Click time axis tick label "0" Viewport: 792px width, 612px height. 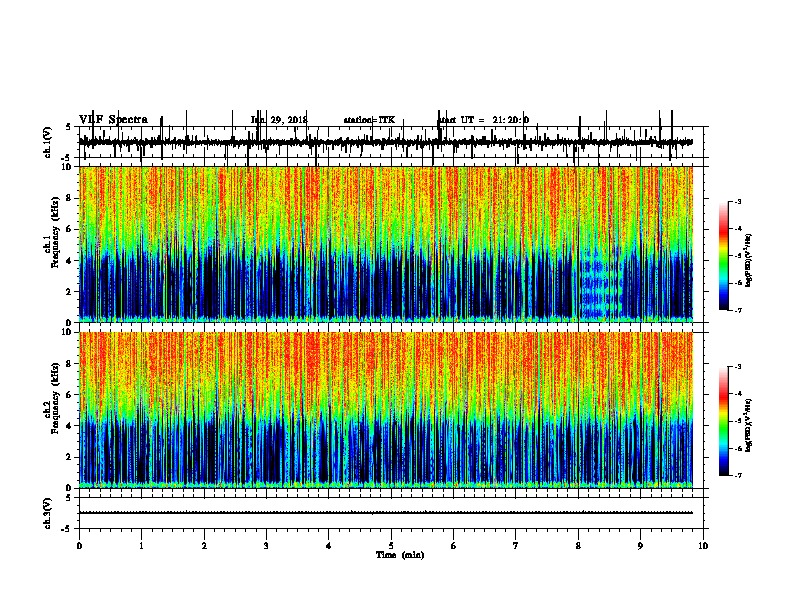point(79,545)
